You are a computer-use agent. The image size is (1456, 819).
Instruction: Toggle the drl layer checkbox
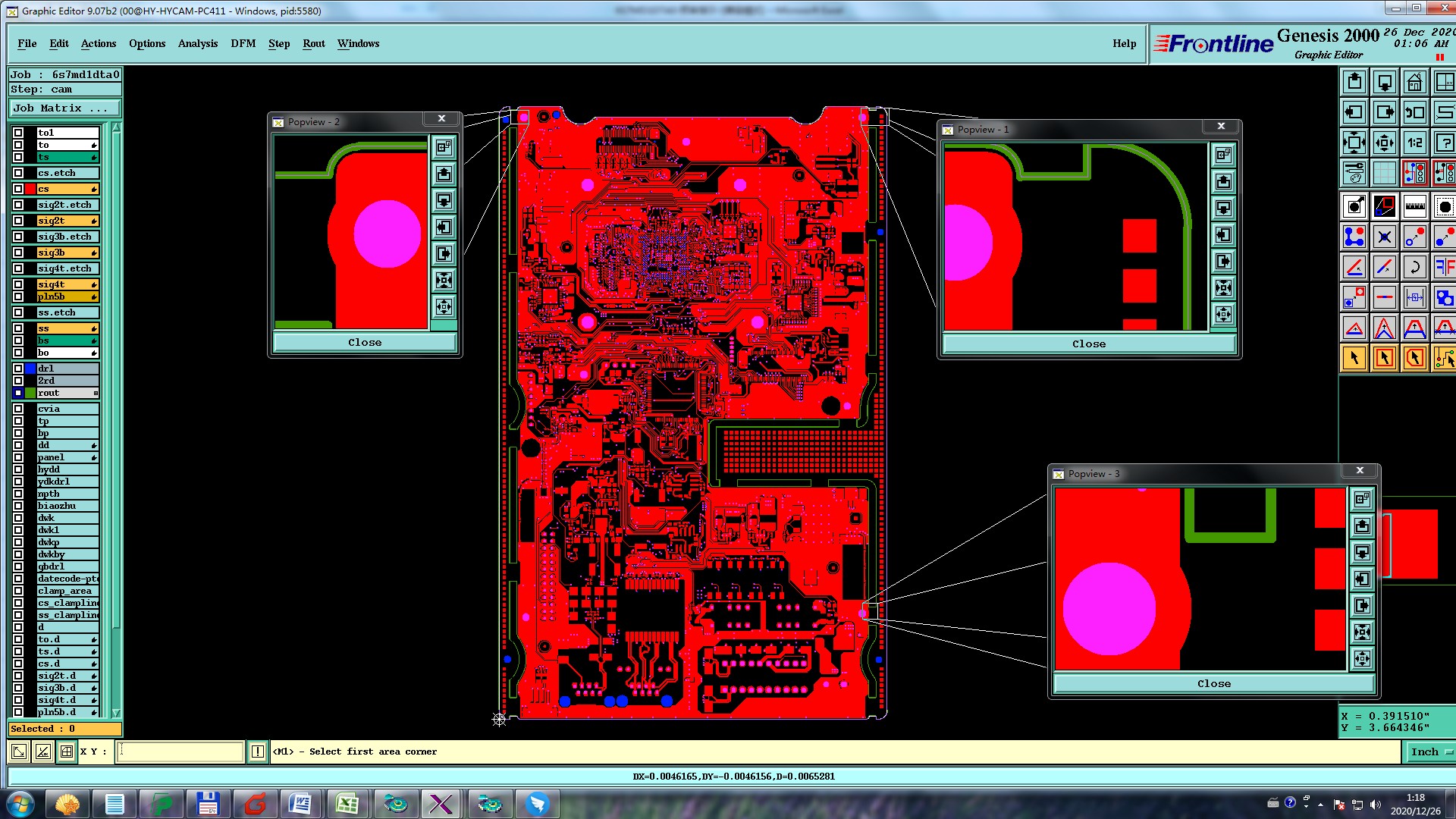[18, 369]
